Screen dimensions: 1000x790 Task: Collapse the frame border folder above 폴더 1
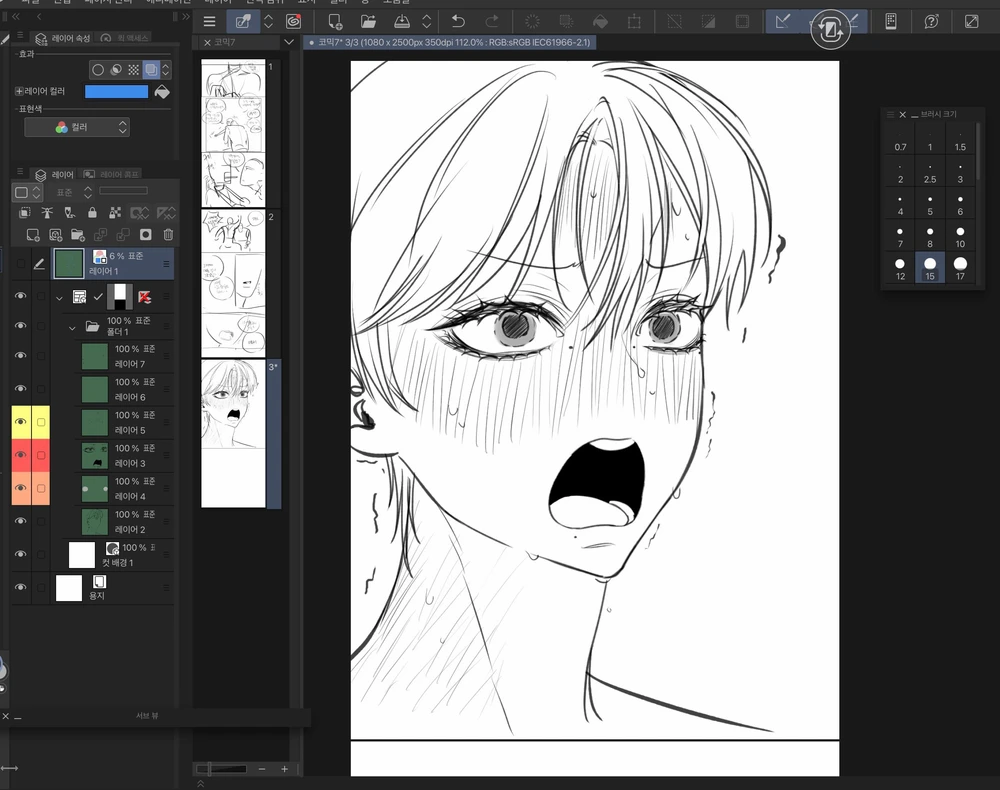click(59, 298)
